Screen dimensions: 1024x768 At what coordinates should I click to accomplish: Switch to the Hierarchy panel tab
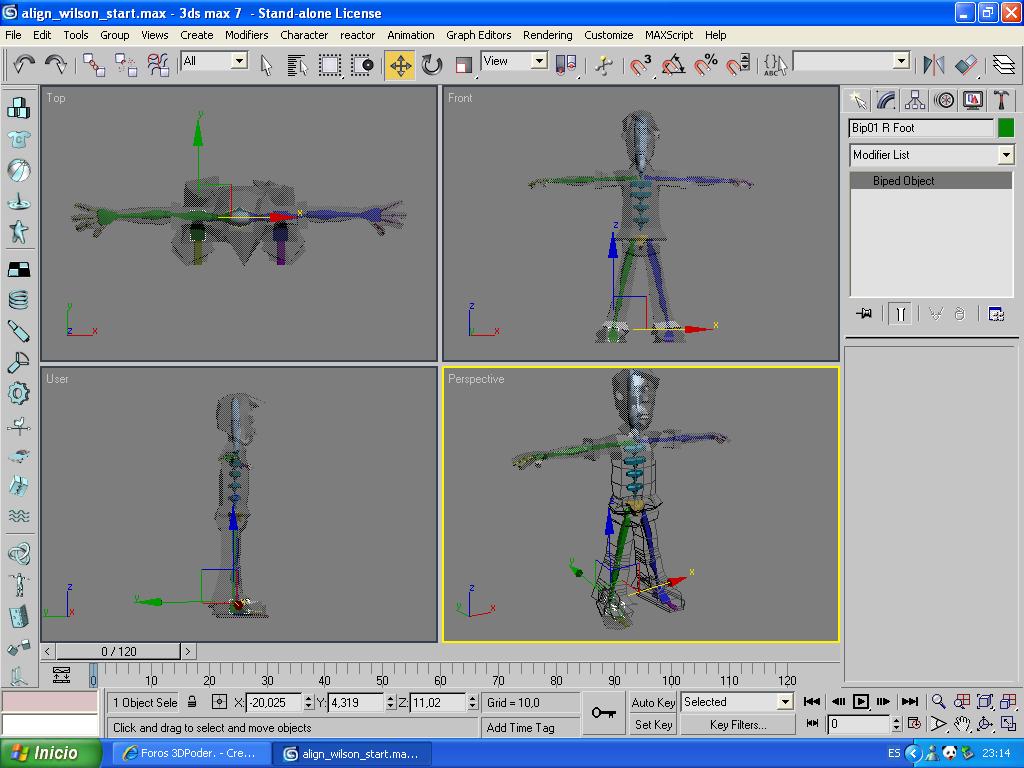point(914,100)
